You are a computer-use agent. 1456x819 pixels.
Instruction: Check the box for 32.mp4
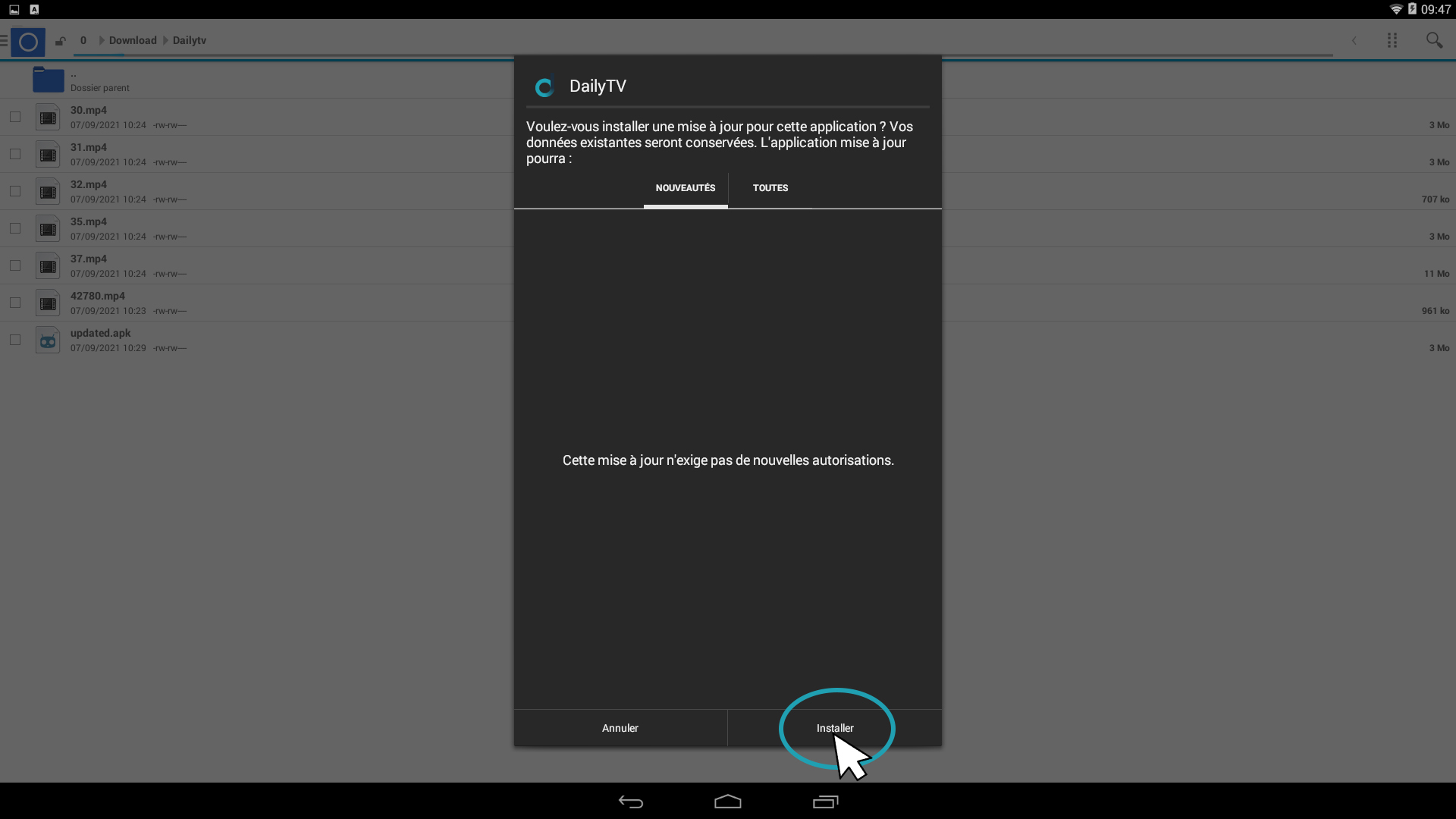15,191
